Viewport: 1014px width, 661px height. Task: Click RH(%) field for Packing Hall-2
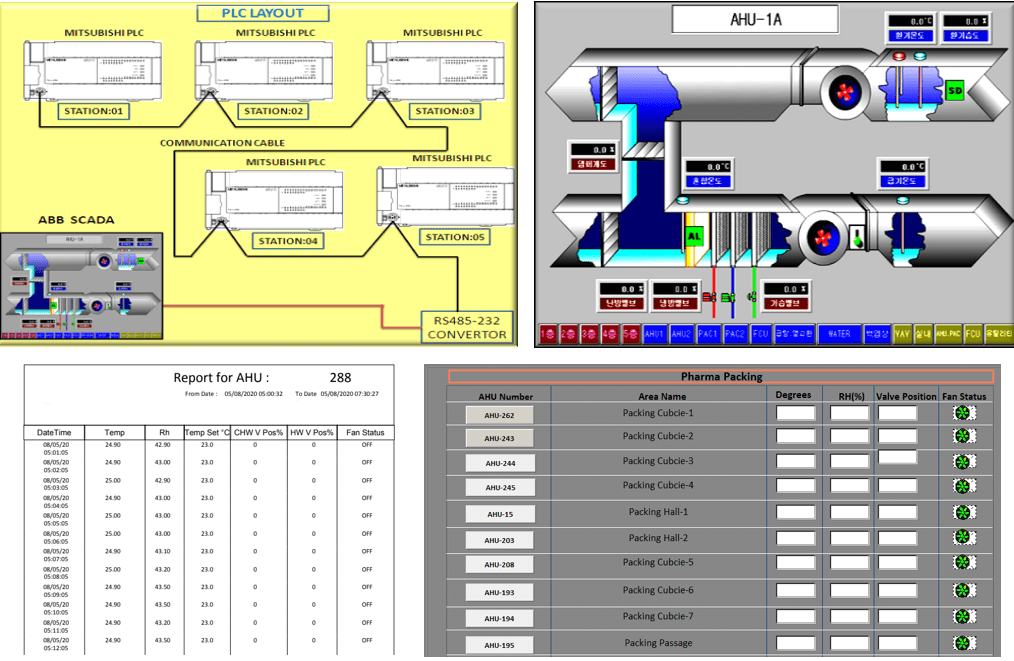point(850,538)
